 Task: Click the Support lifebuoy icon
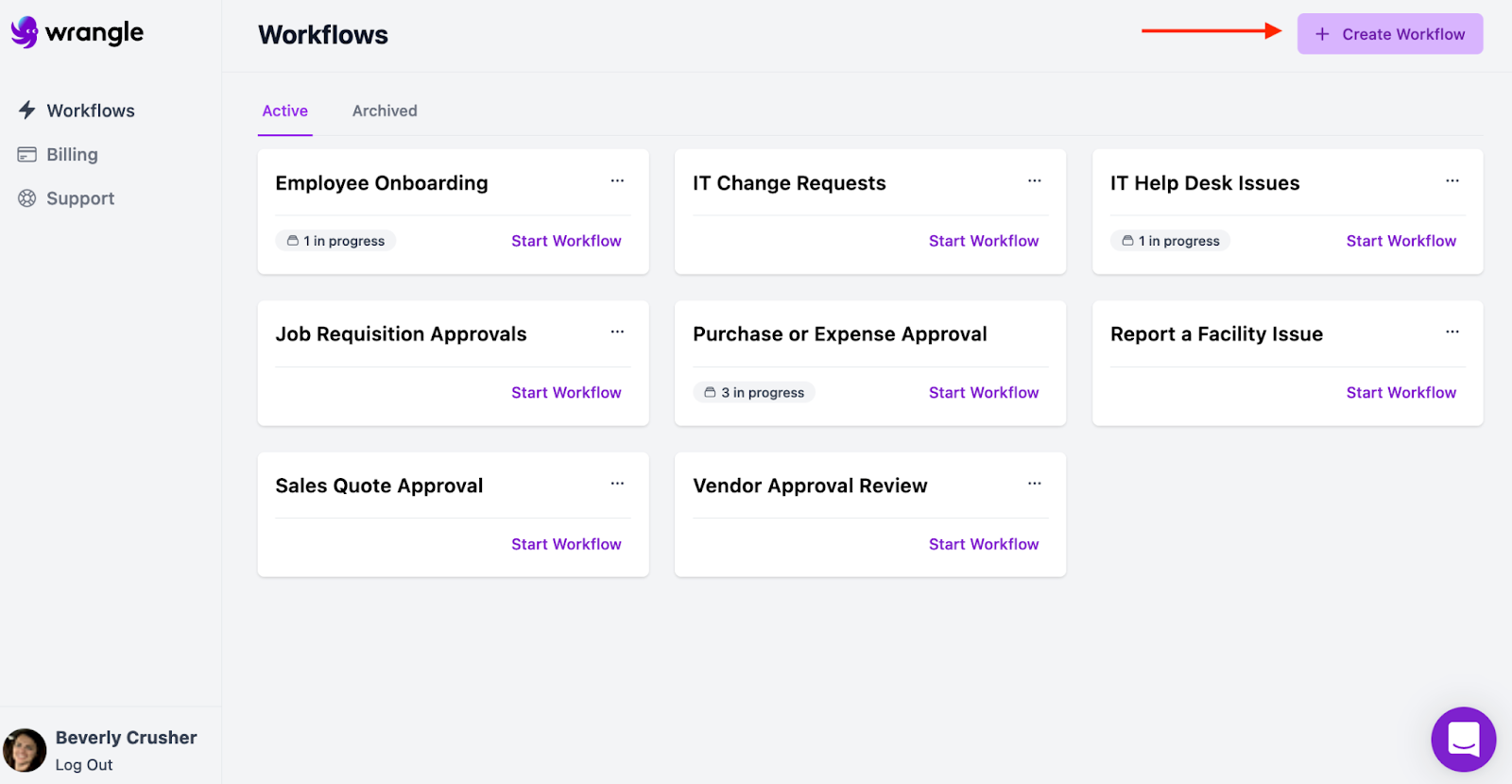[27, 198]
